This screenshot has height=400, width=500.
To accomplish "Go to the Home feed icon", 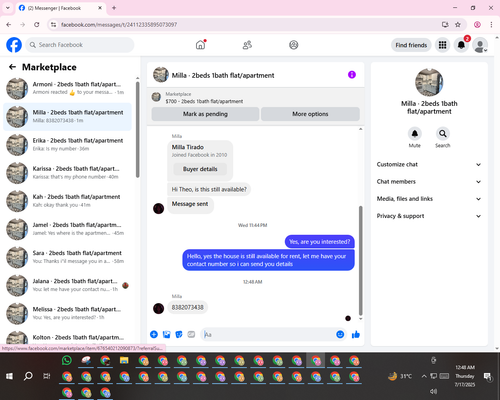I will pos(200,45).
